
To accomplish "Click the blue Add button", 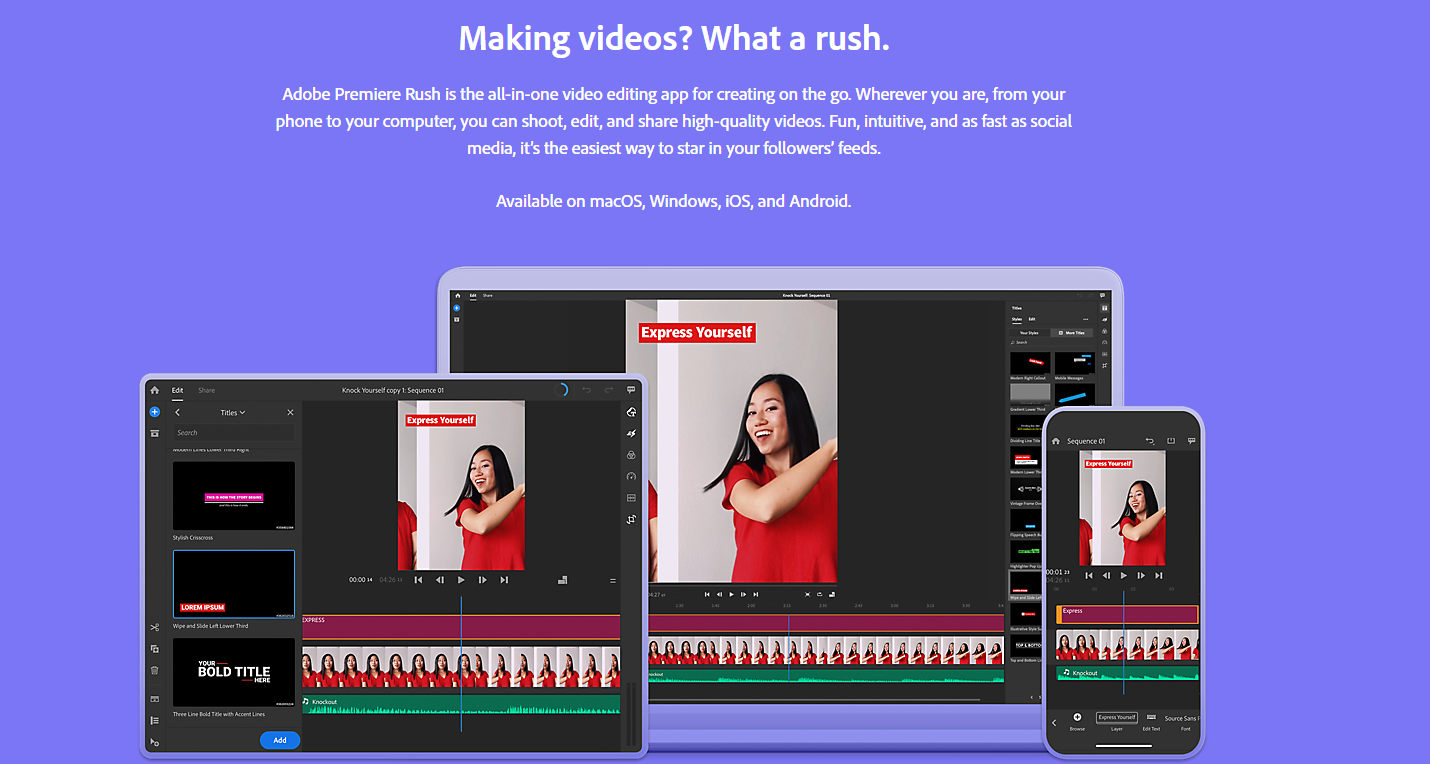I will pyautogui.click(x=279, y=740).
